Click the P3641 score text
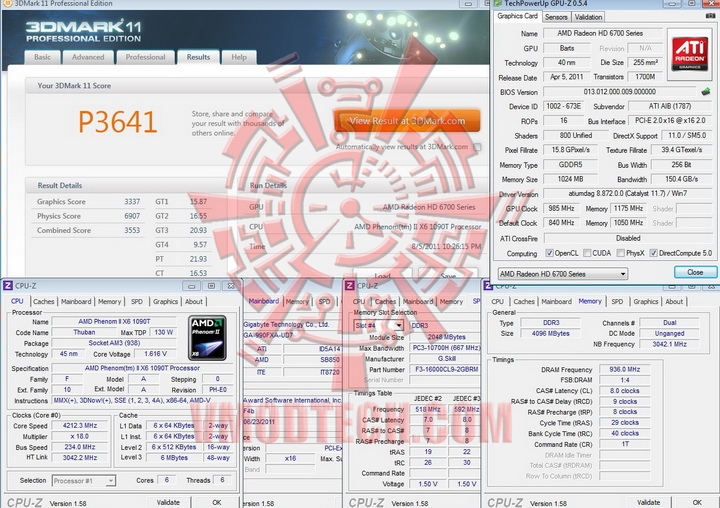The width and height of the screenshot is (720, 508). [x=118, y=122]
